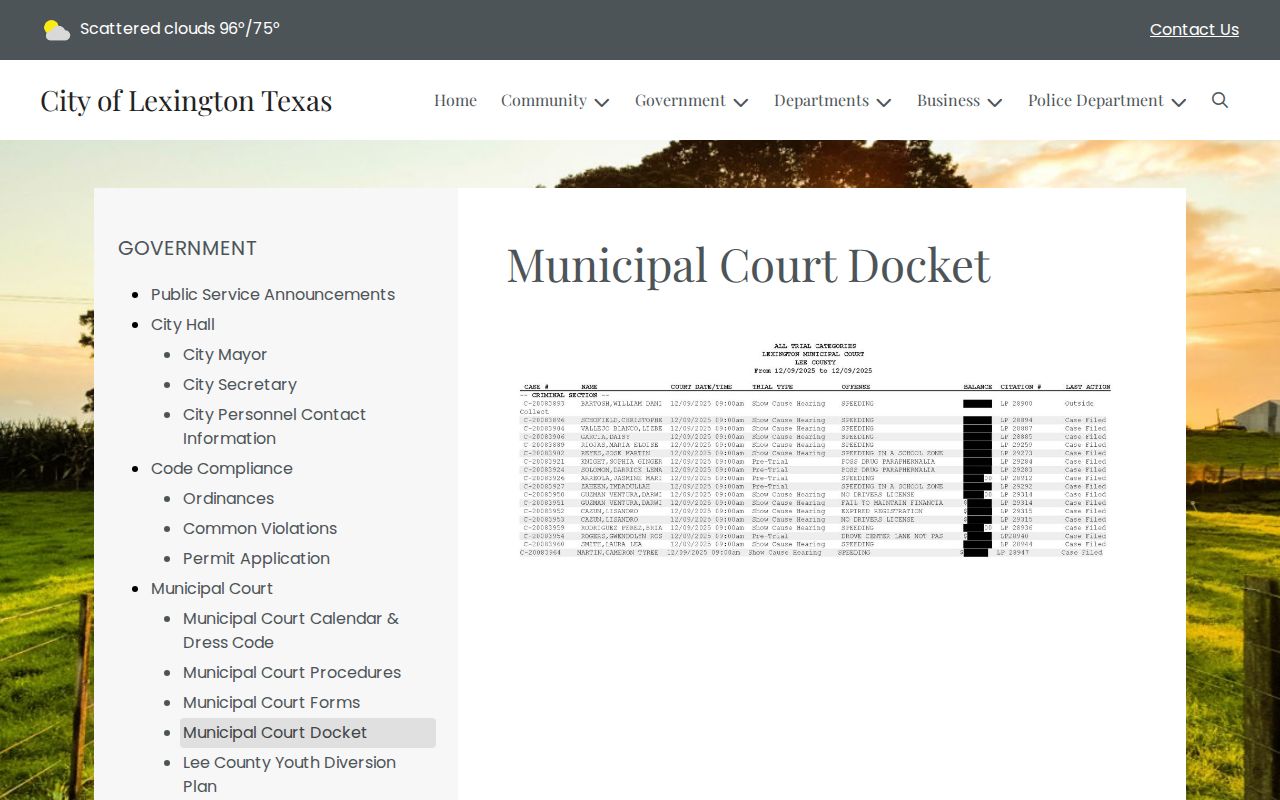
Task: Open the Government menu item
Action: (680, 100)
